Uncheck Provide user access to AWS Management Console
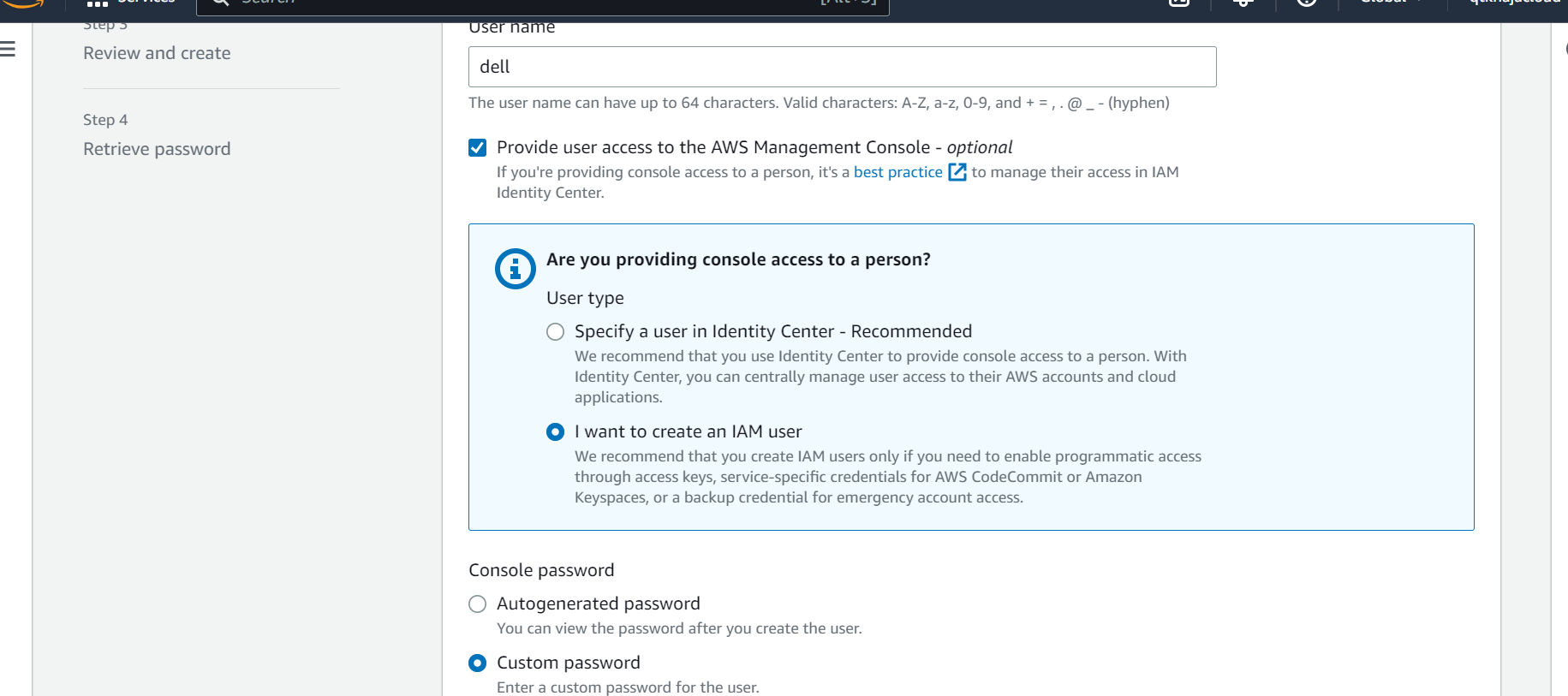Image resolution: width=1568 pixels, height=696 pixels. pyautogui.click(x=478, y=148)
